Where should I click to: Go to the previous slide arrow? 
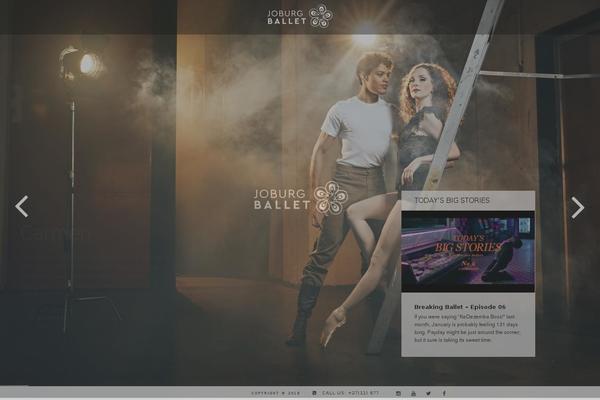pyautogui.click(x=22, y=207)
